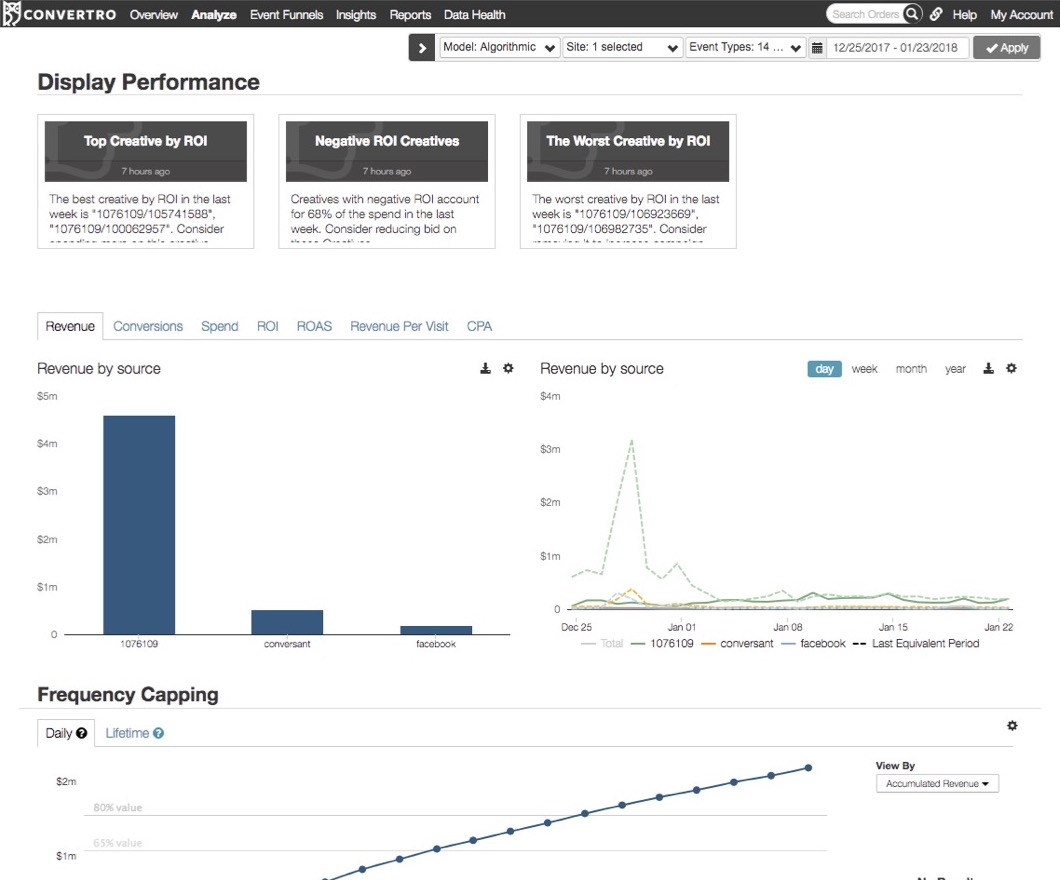This screenshot has height=880, width=1061.
Task: Switch to the ROAS tab
Action: (315, 326)
